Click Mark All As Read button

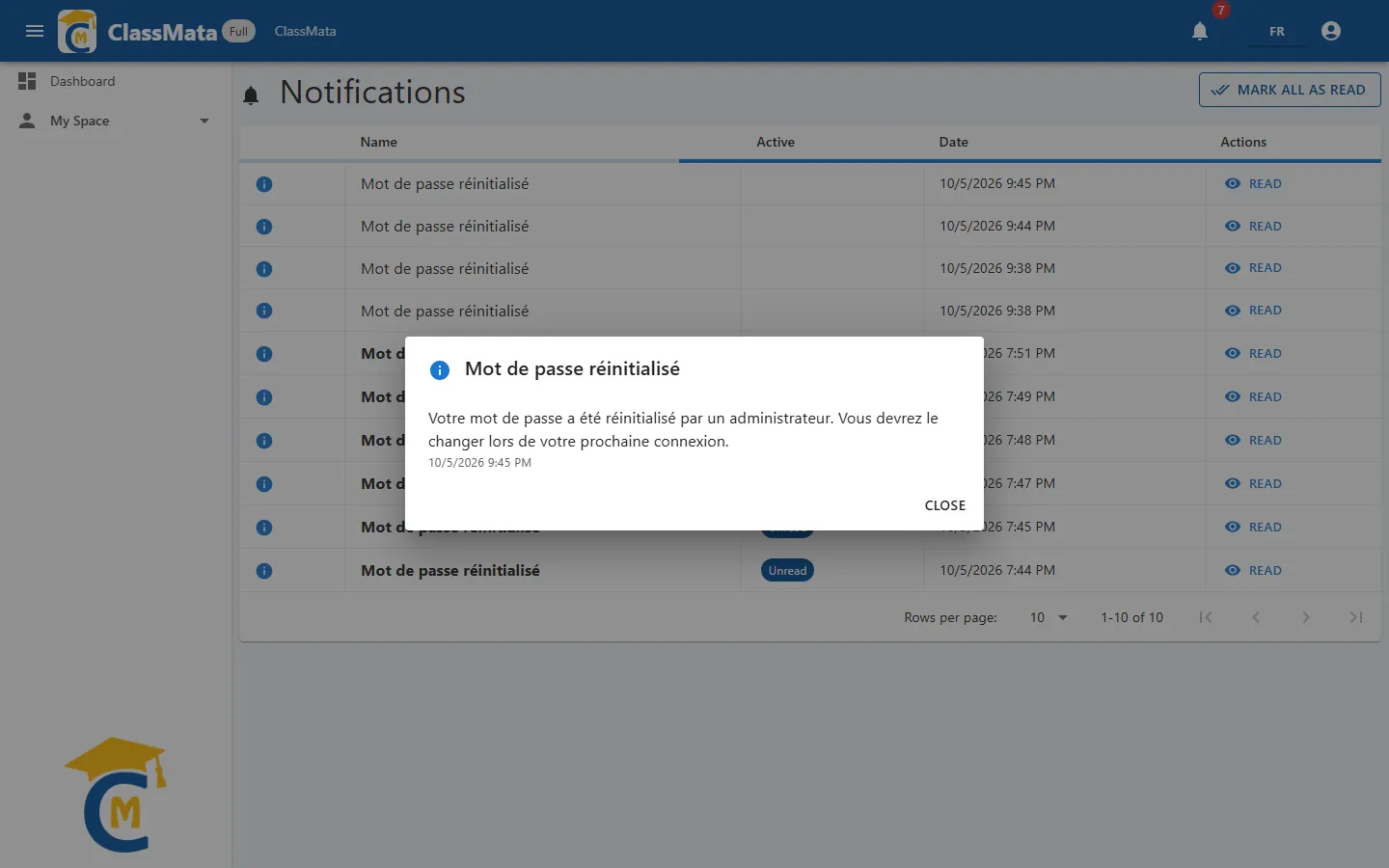click(x=1290, y=90)
